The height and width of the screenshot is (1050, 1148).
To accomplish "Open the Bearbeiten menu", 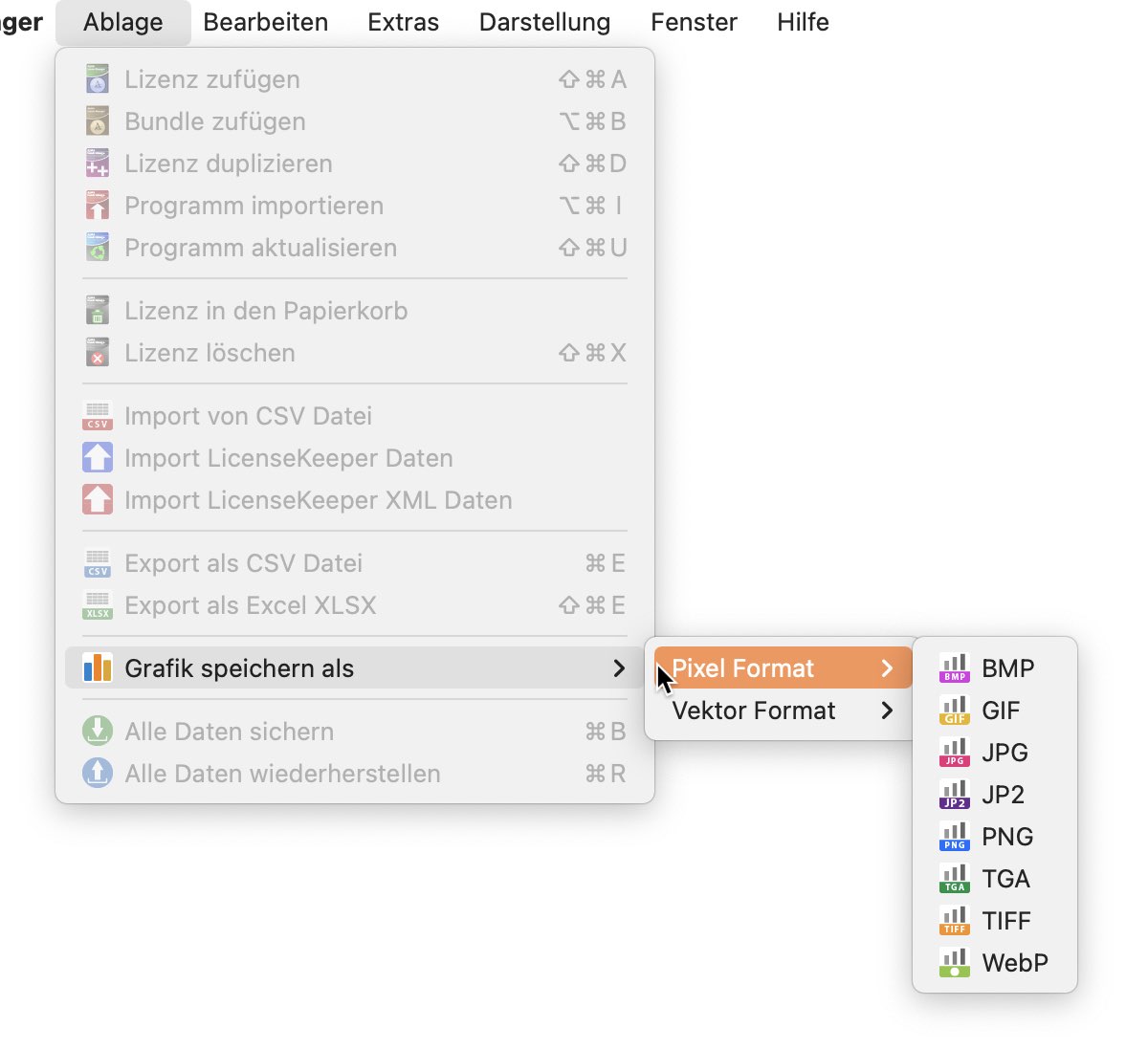I will (265, 22).
